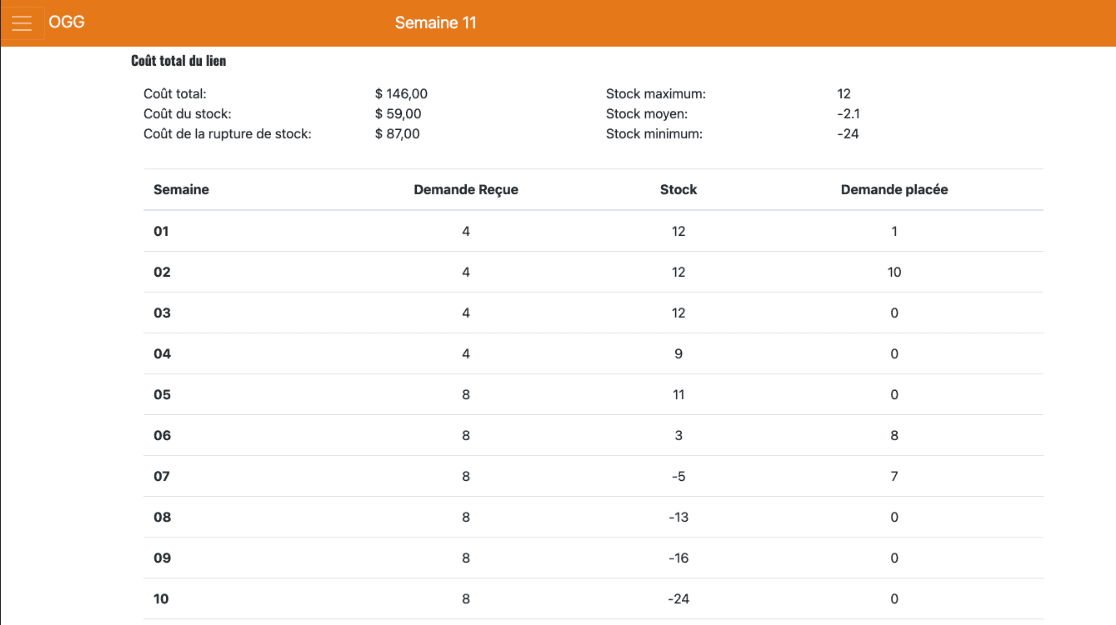Click the Stock moyen value -2.1

click(x=848, y=114)
